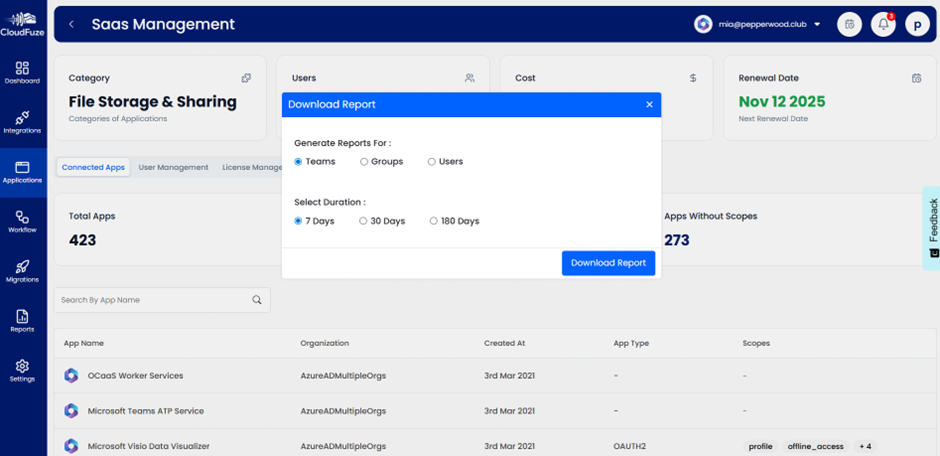940x456 pixels.
Task: Click the account logo beside mia@pepperwood.club
Action: coord(703,25)
